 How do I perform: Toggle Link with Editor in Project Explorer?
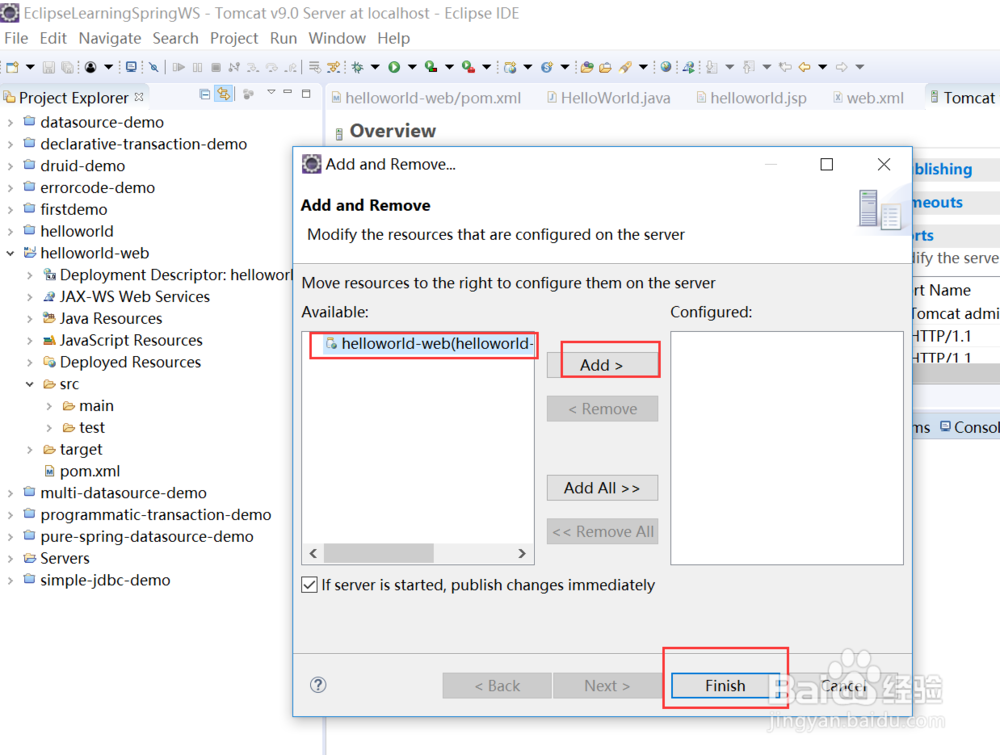pos(223,94)
